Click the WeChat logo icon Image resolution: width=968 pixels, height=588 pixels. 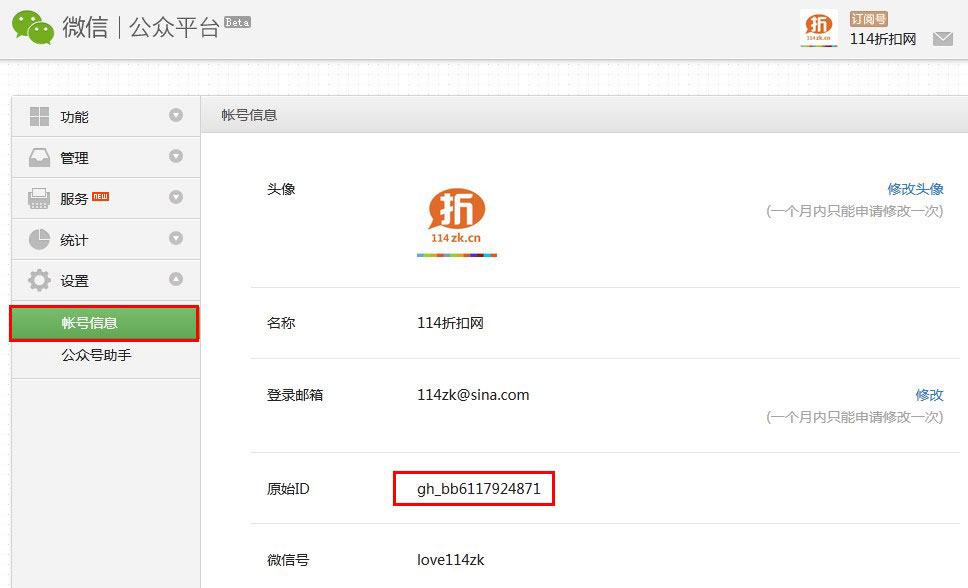point(33,27)
